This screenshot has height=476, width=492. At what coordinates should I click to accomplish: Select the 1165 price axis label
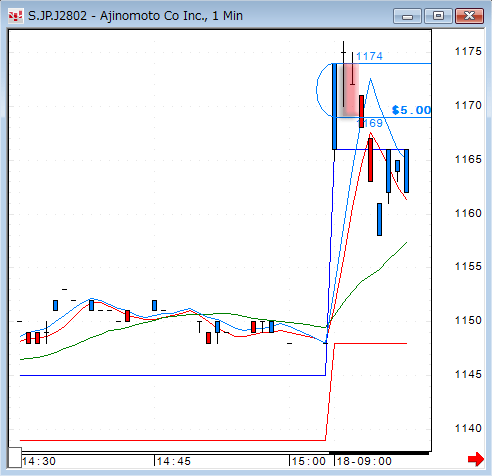(468, 159)
